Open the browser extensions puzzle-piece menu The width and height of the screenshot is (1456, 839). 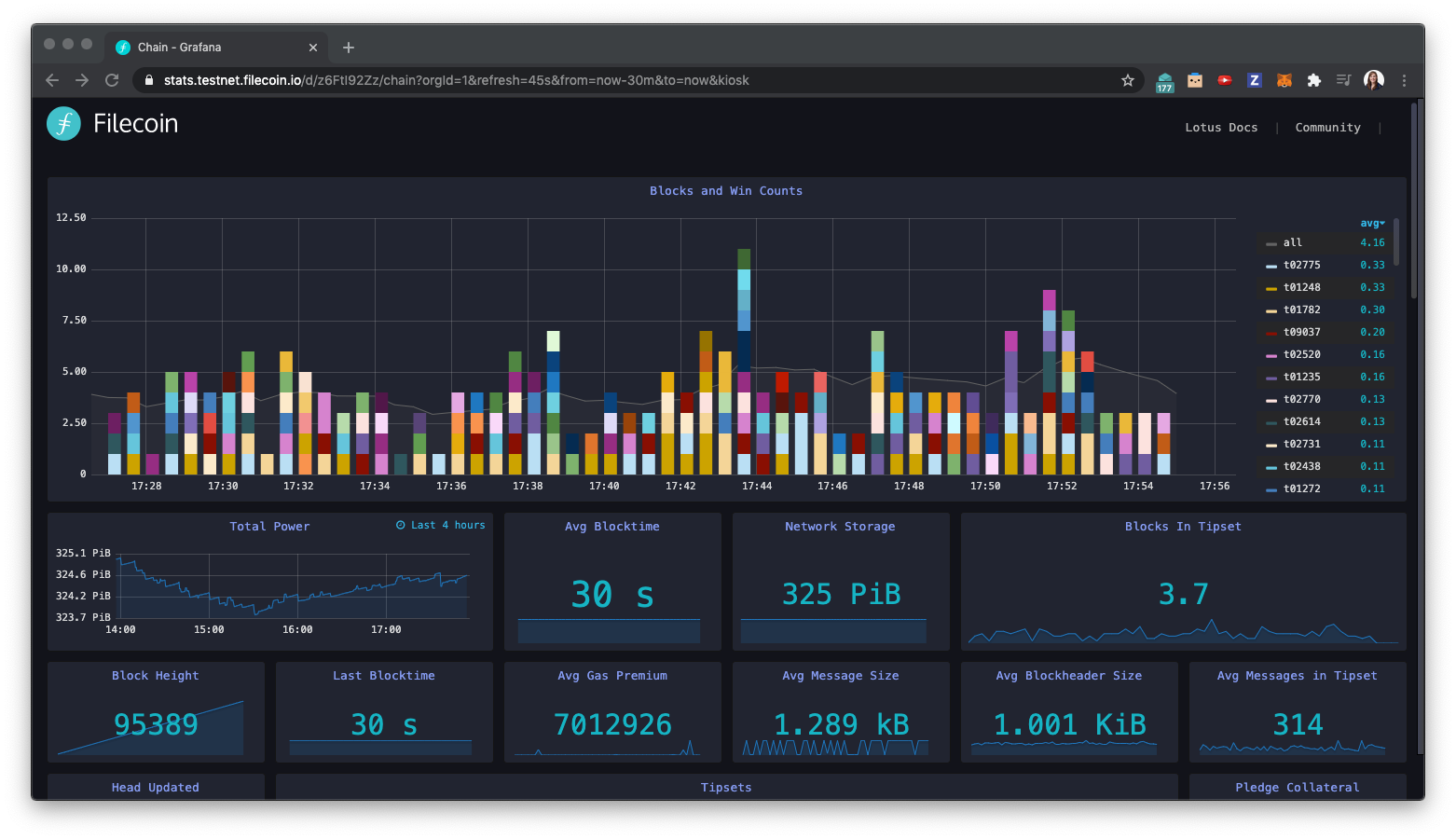pyautogui.click(x=1314, y=80)
